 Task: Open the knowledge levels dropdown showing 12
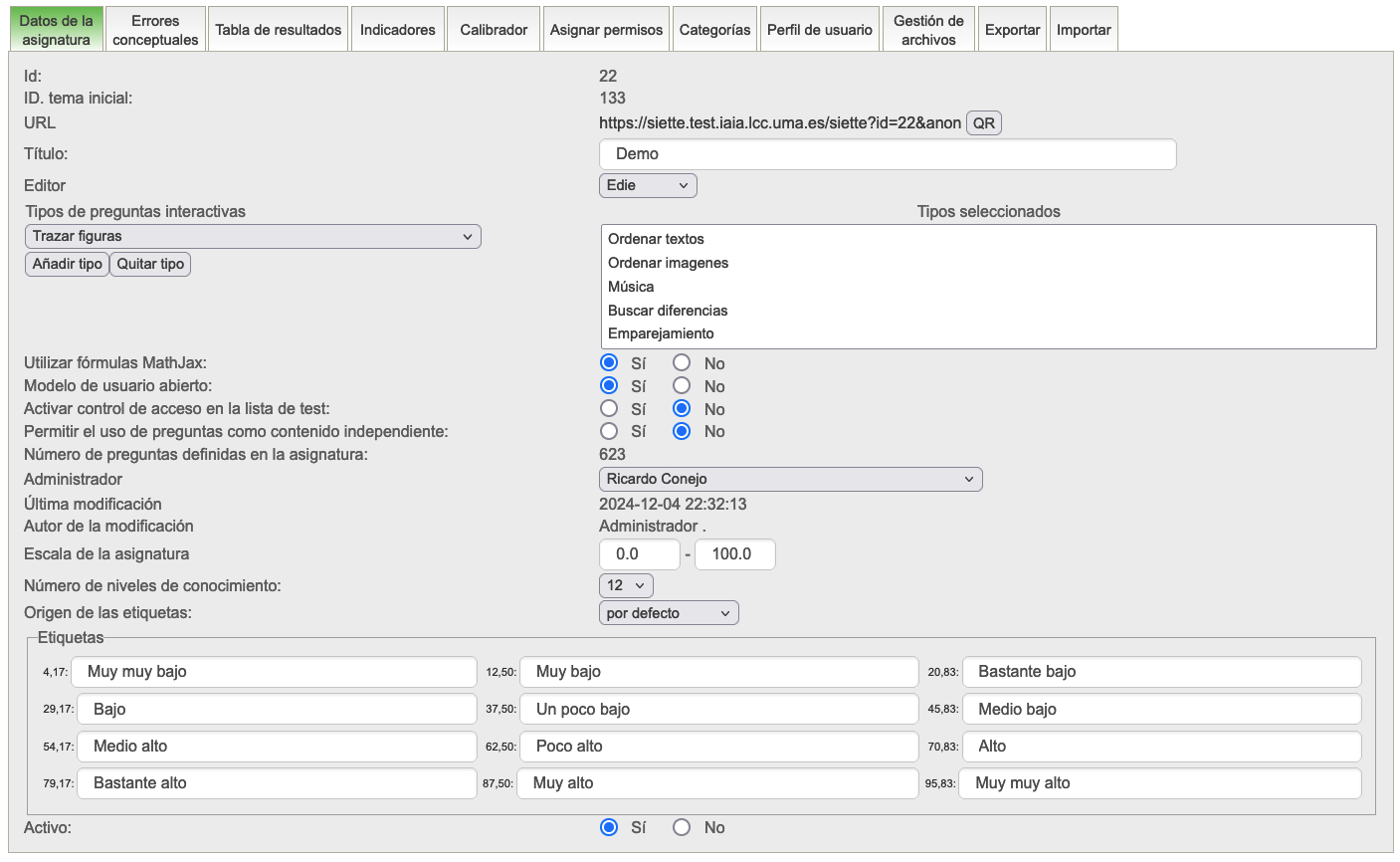(626, 585)
